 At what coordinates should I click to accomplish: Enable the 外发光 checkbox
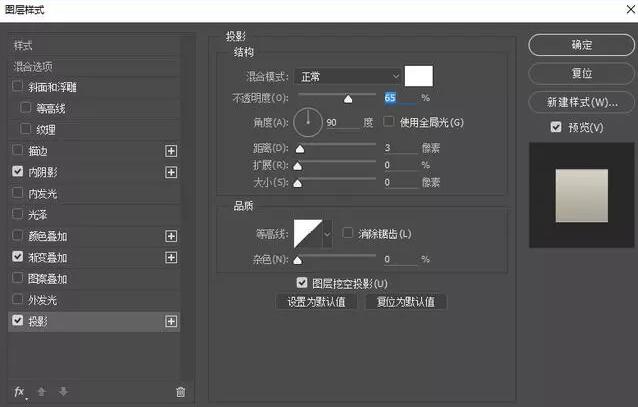[x=17, y=299]
